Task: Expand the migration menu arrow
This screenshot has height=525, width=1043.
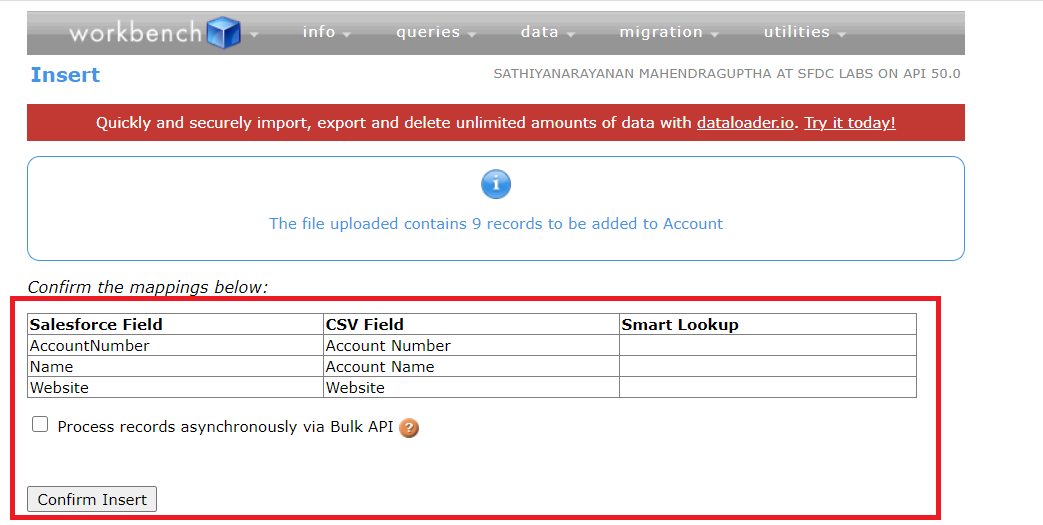Action: tap(714, 35)
